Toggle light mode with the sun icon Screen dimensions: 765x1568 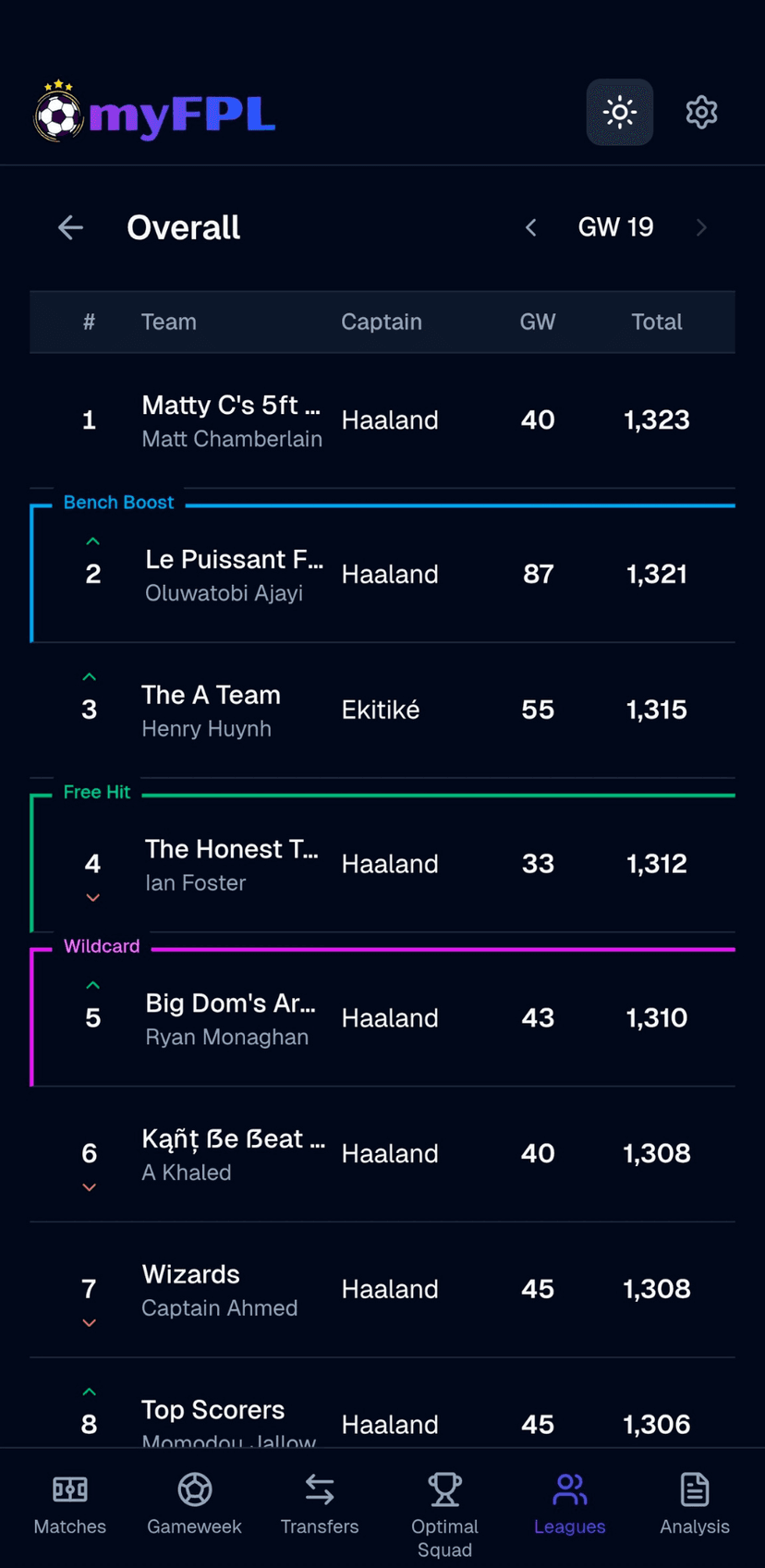[x=619, y=112]
